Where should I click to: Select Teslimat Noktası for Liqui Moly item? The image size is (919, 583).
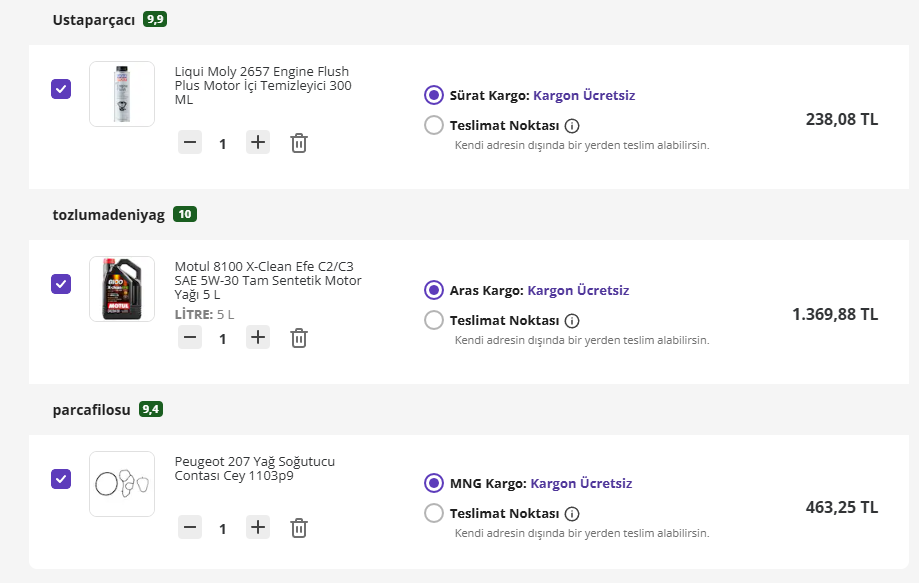click(434, 126)
